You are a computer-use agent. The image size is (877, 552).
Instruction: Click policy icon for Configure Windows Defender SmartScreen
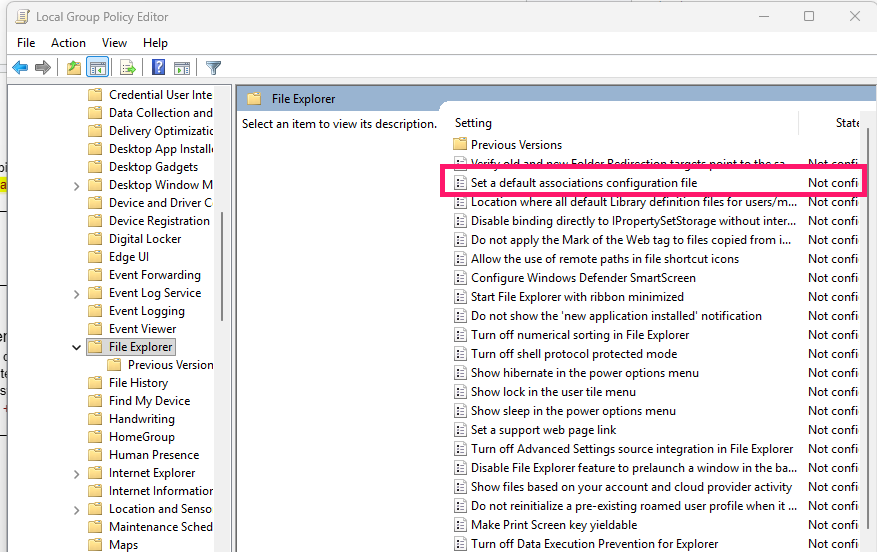(x=460, y=278)
